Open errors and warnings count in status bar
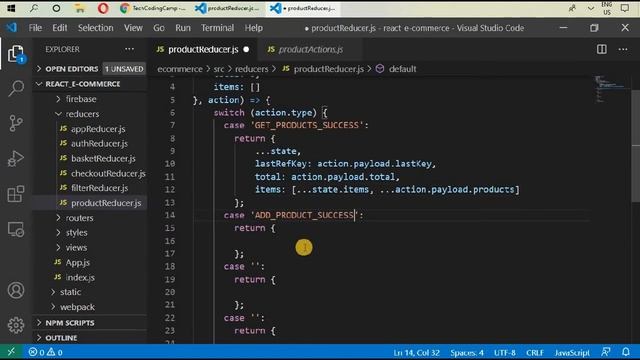This screenshot has height=360, width=640. 45,352
